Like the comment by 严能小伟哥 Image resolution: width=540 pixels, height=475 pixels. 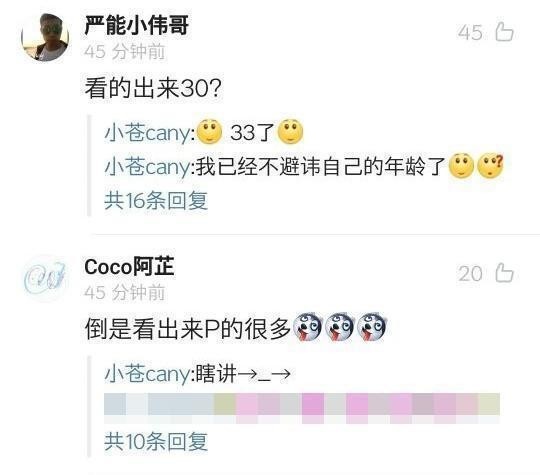point(504,32)
